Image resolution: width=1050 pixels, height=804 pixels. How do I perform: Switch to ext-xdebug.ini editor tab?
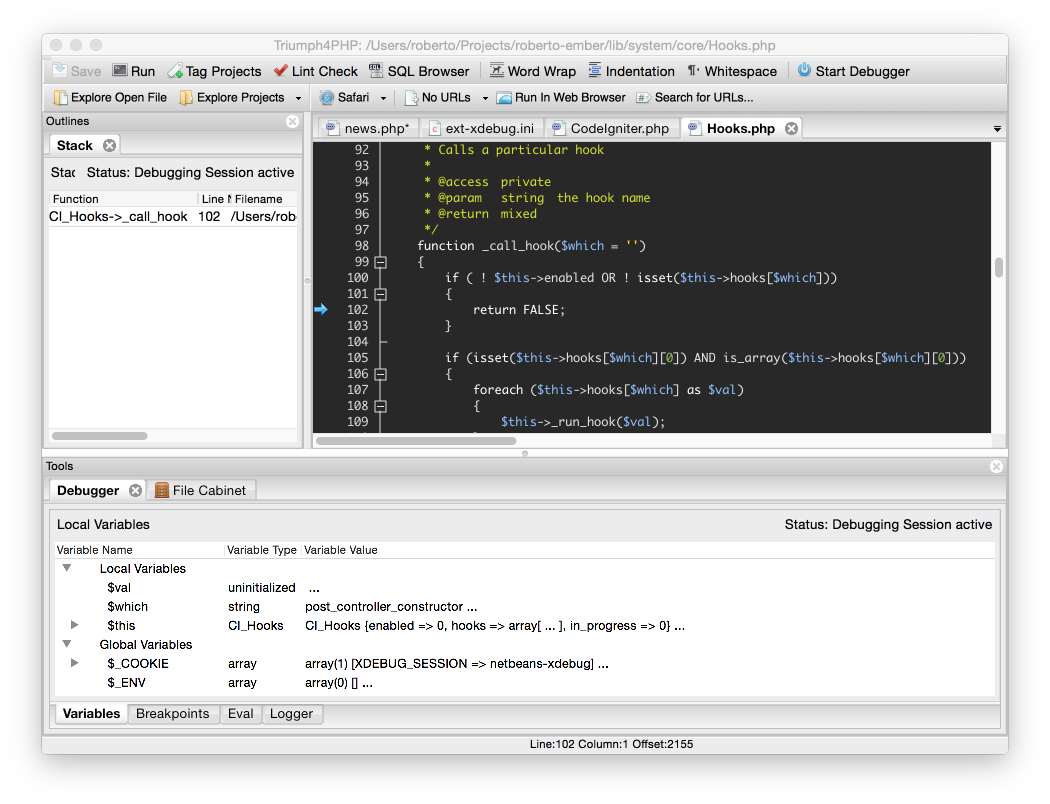point(483,129)
